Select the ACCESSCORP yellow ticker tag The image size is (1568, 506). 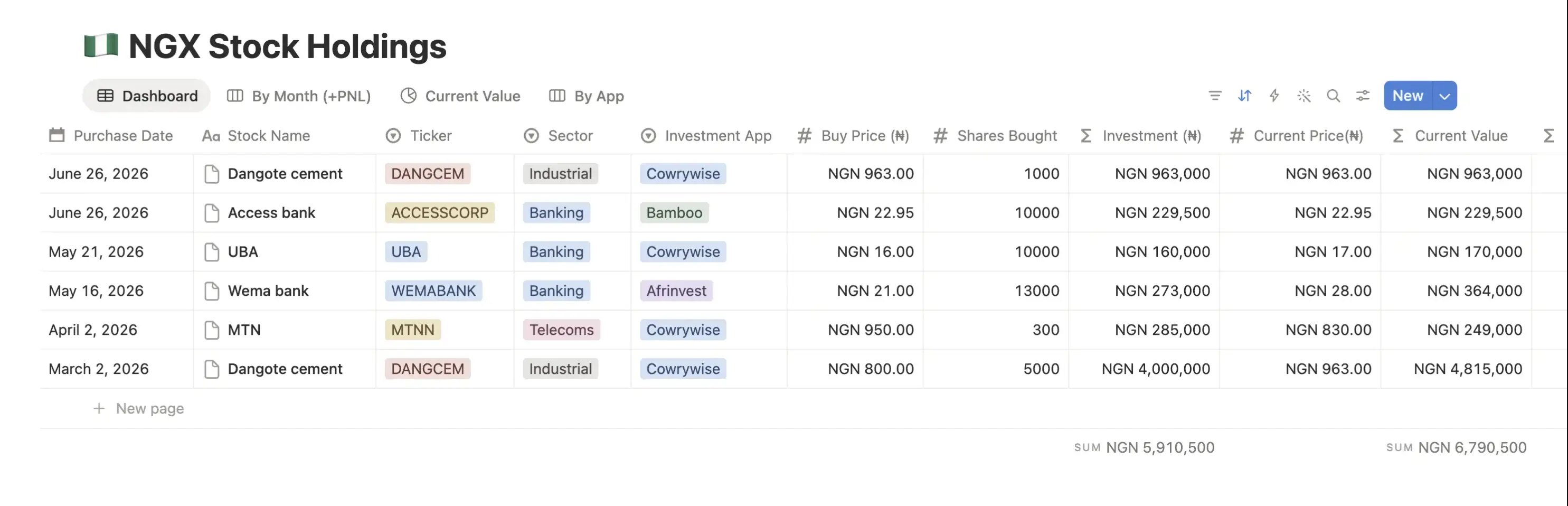[439, 212]
